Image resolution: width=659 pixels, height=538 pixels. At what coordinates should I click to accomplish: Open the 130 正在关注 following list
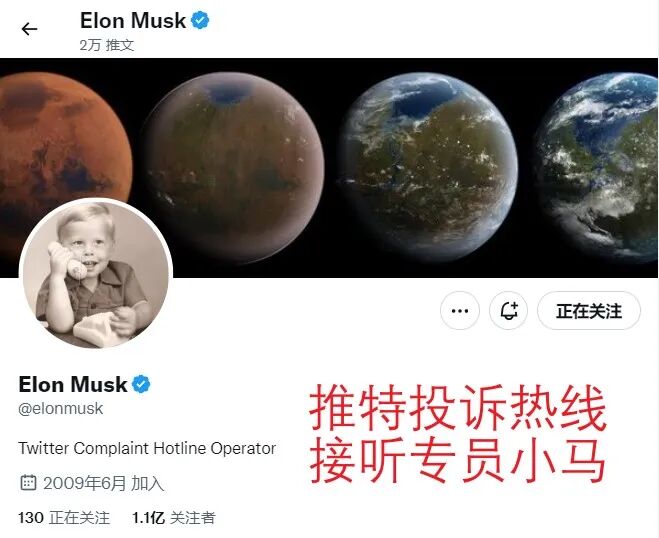click(64, 517)
